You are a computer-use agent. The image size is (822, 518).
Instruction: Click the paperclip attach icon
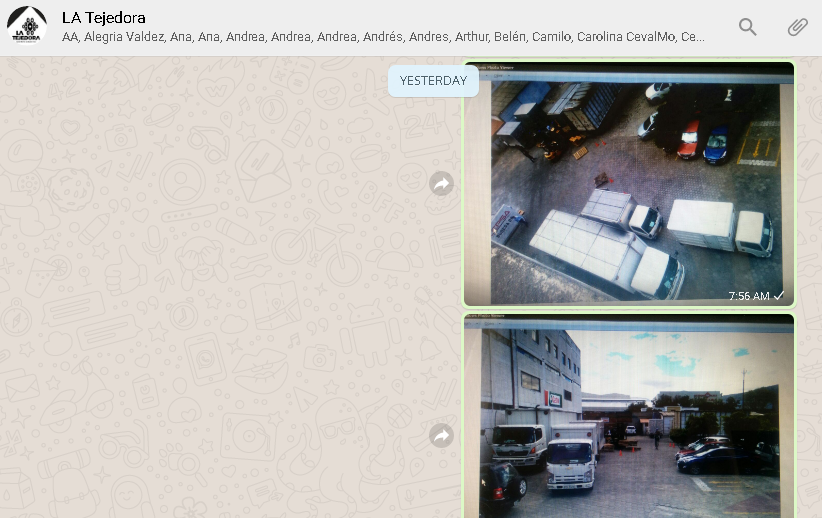(797, 27)
